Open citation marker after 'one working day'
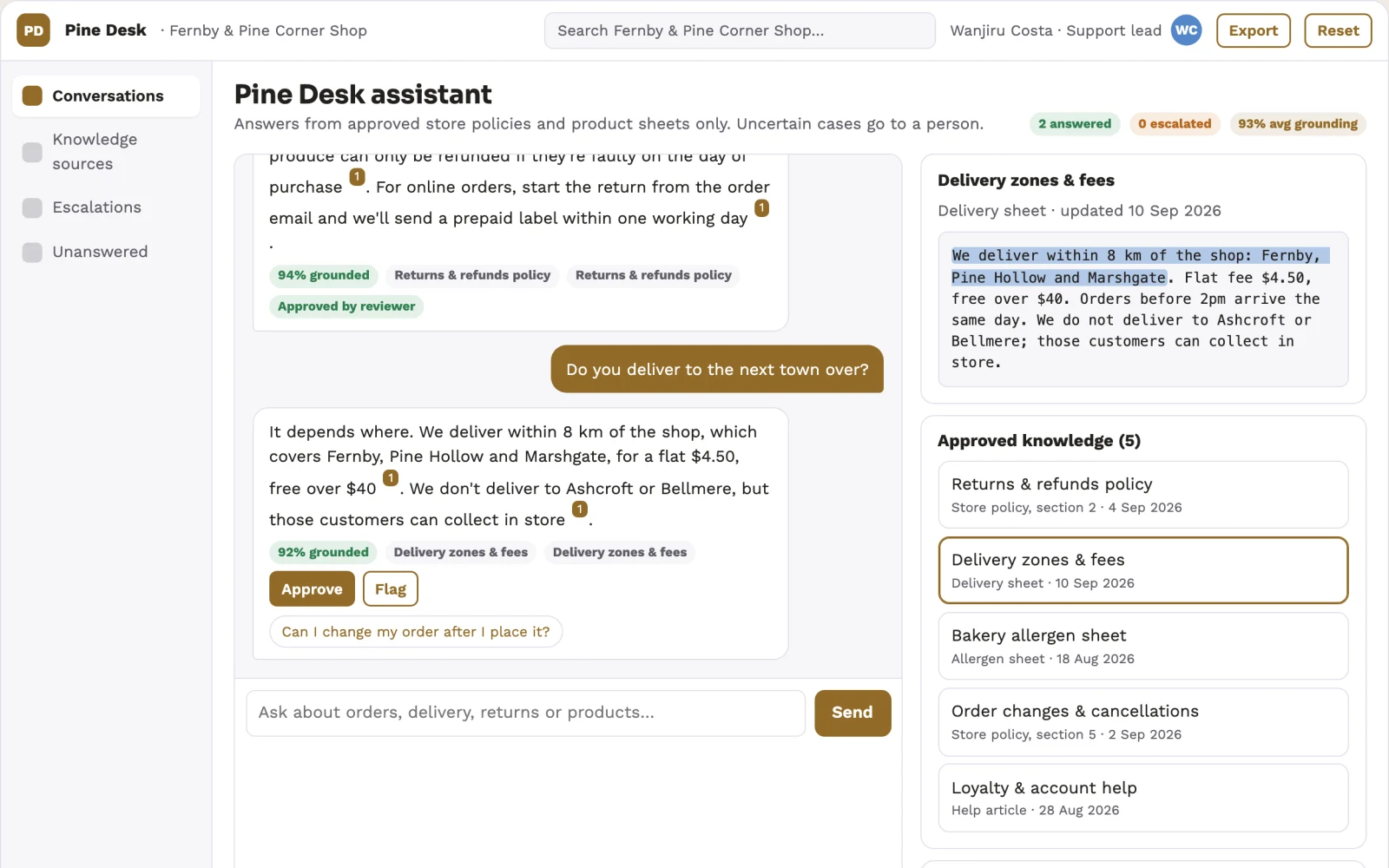 click(x=761, y=208)
